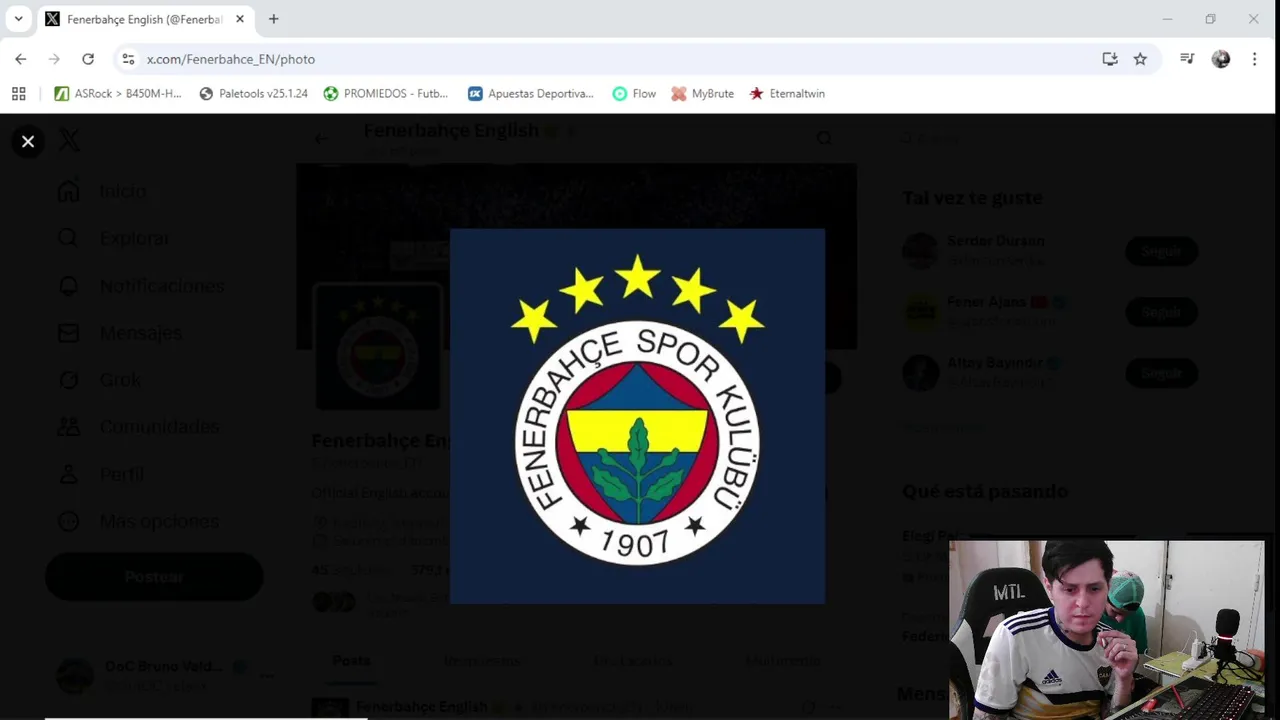
Task: Restore down the Chrome window
Action: (x=1210, y=19)
